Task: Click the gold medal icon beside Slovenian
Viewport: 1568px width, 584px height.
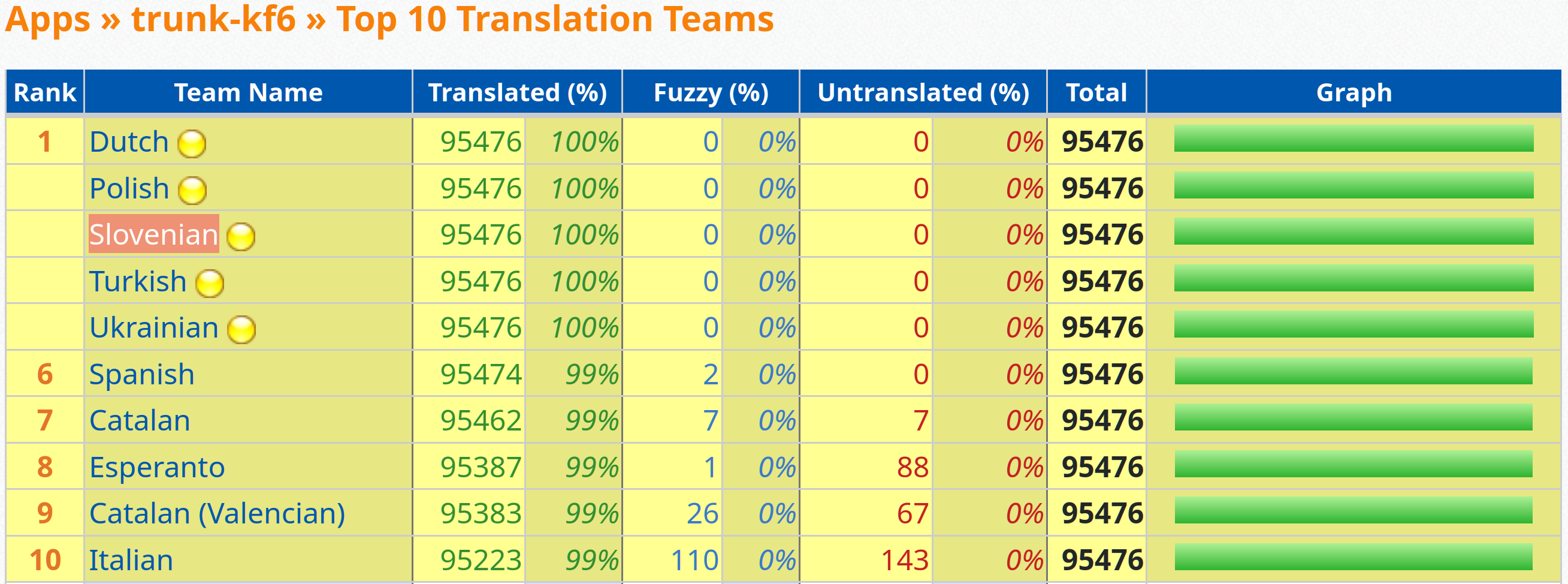Action: pos(241,237)
